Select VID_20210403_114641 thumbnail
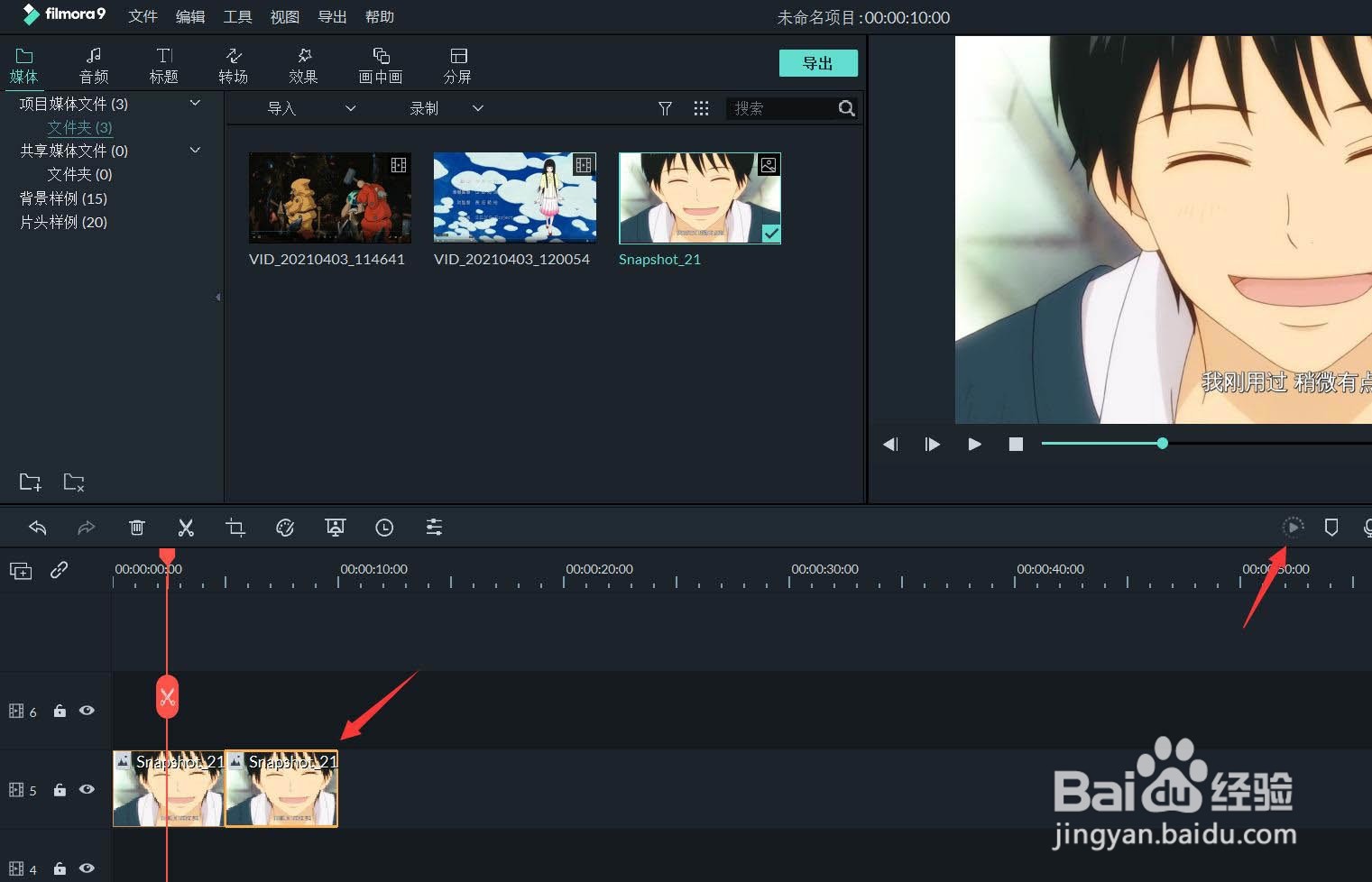The image size is (1372, 882). [x=330, y=198]
